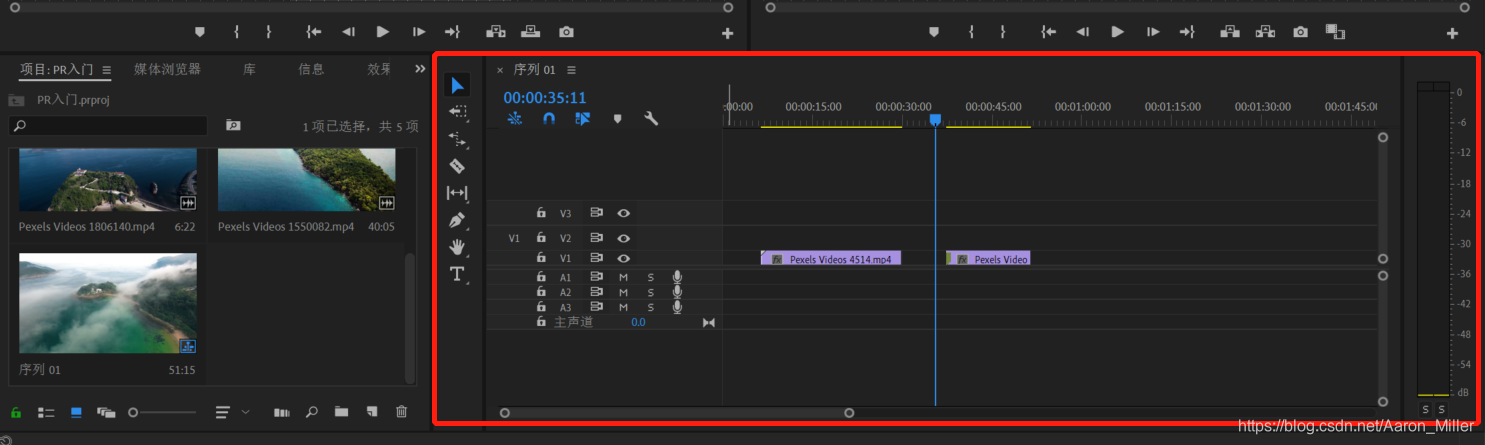The width and height of the screenshot is (1485, 445).
Task: Solo audio track A2
Action: point(650,292)
